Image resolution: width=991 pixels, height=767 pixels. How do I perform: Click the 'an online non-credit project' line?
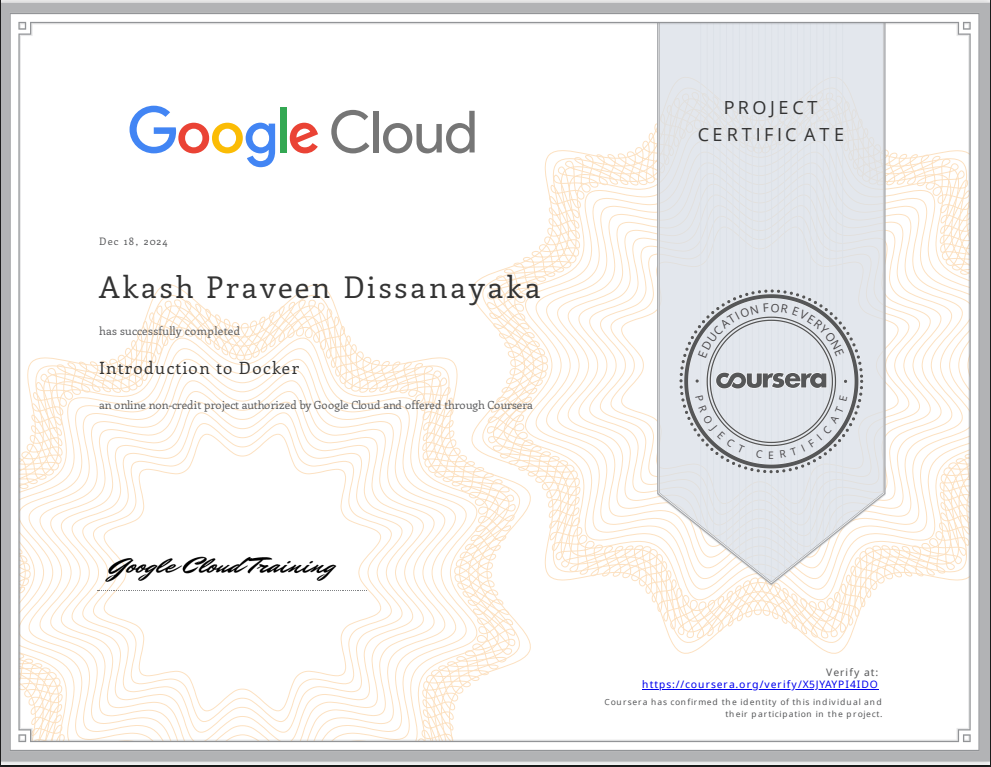pyautogui.click(x=315, y=405)
